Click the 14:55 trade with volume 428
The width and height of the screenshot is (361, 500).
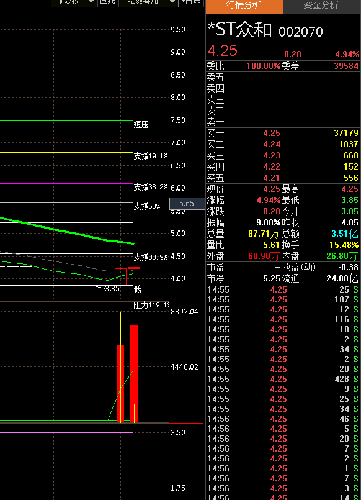[x=283, y=379]
